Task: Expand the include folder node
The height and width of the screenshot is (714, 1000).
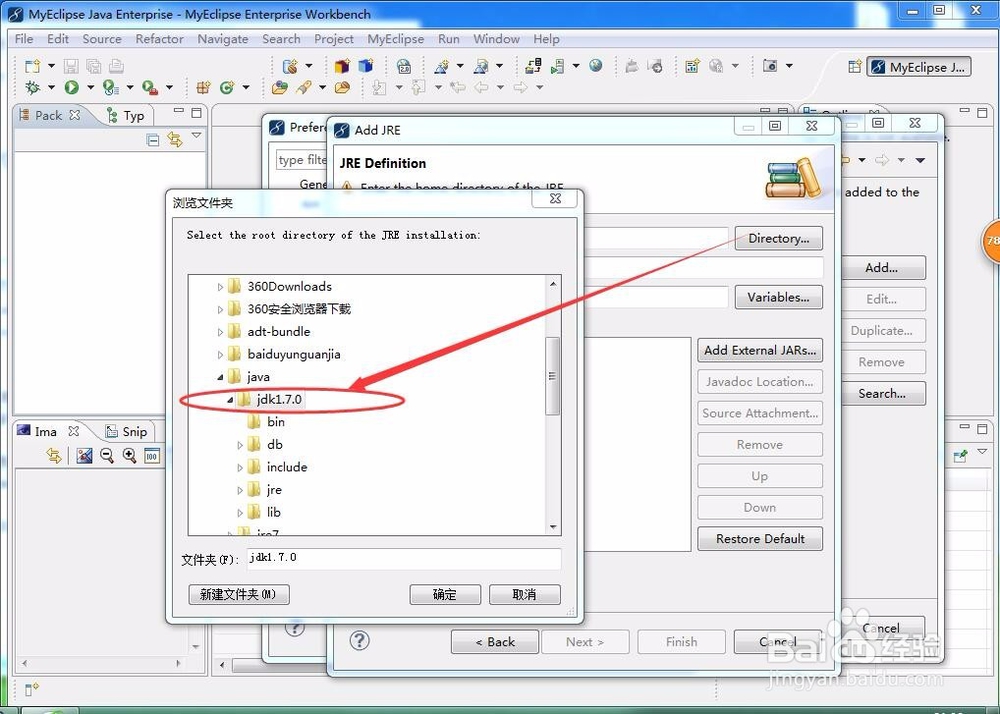Action: click(x=240, y=468)
